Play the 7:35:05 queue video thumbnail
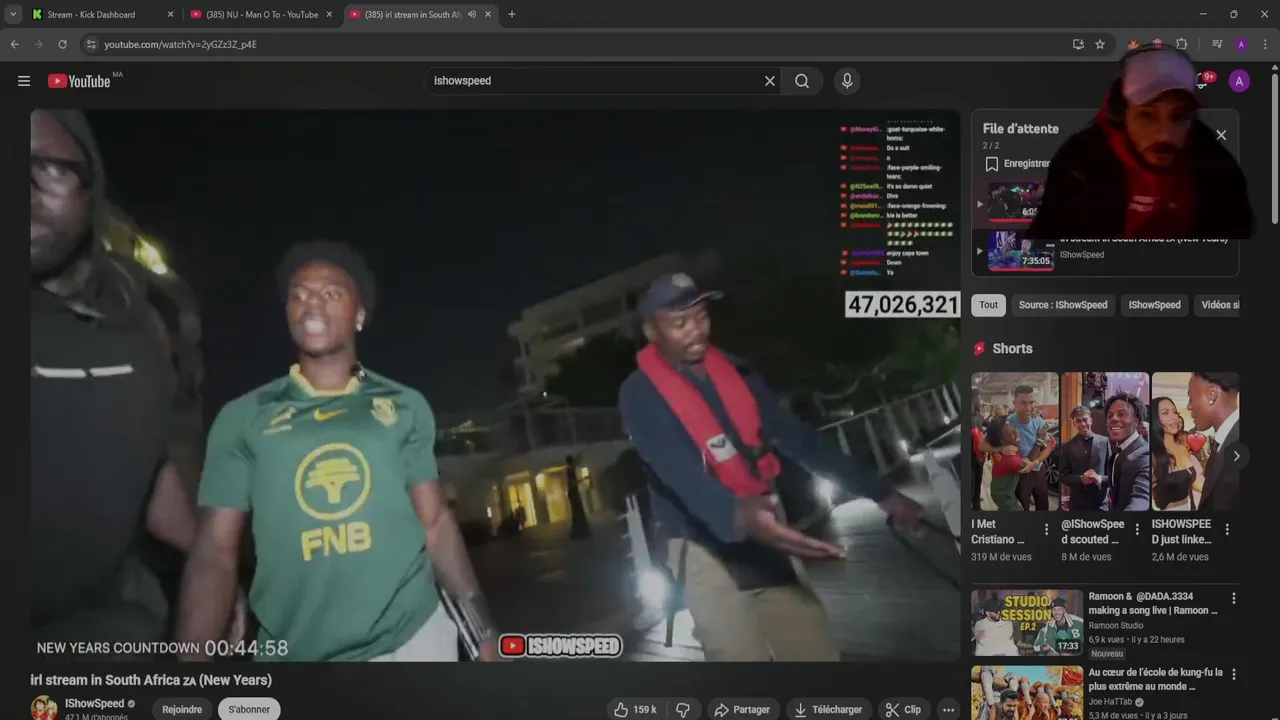 (1021, 251)
